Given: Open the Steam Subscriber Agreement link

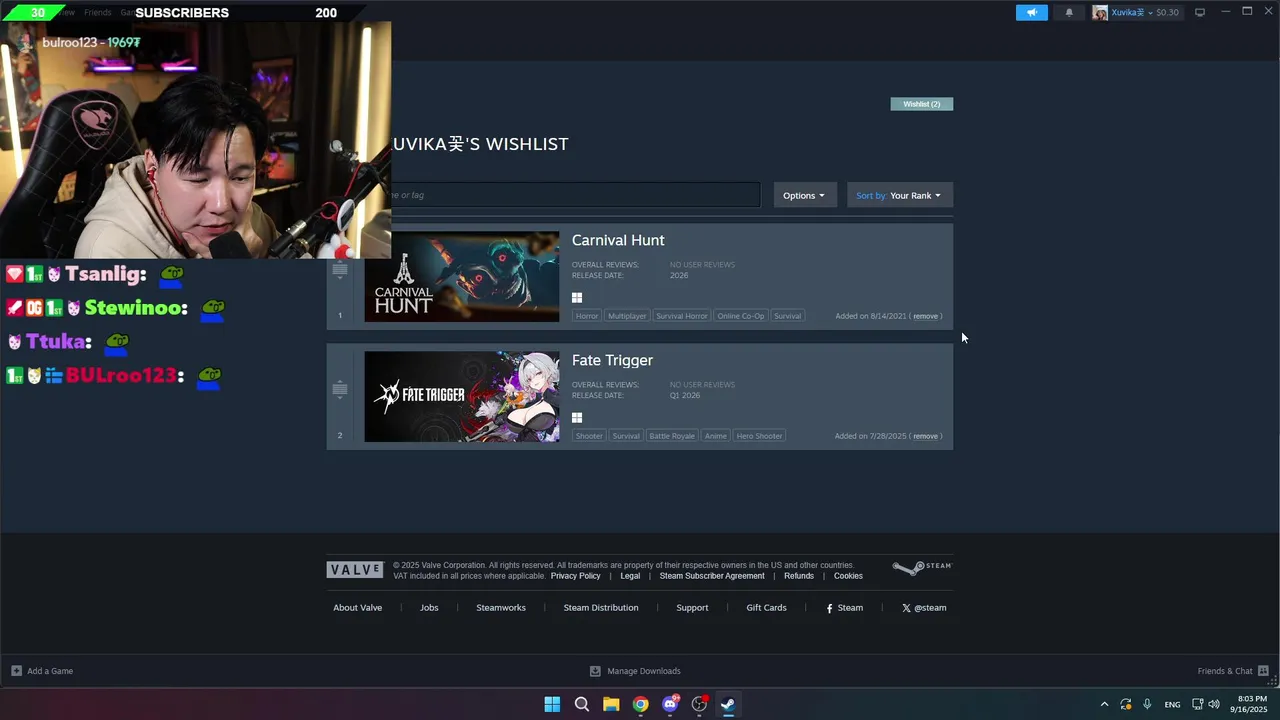Looking at the screenshot, I should (x=712, y=576).
